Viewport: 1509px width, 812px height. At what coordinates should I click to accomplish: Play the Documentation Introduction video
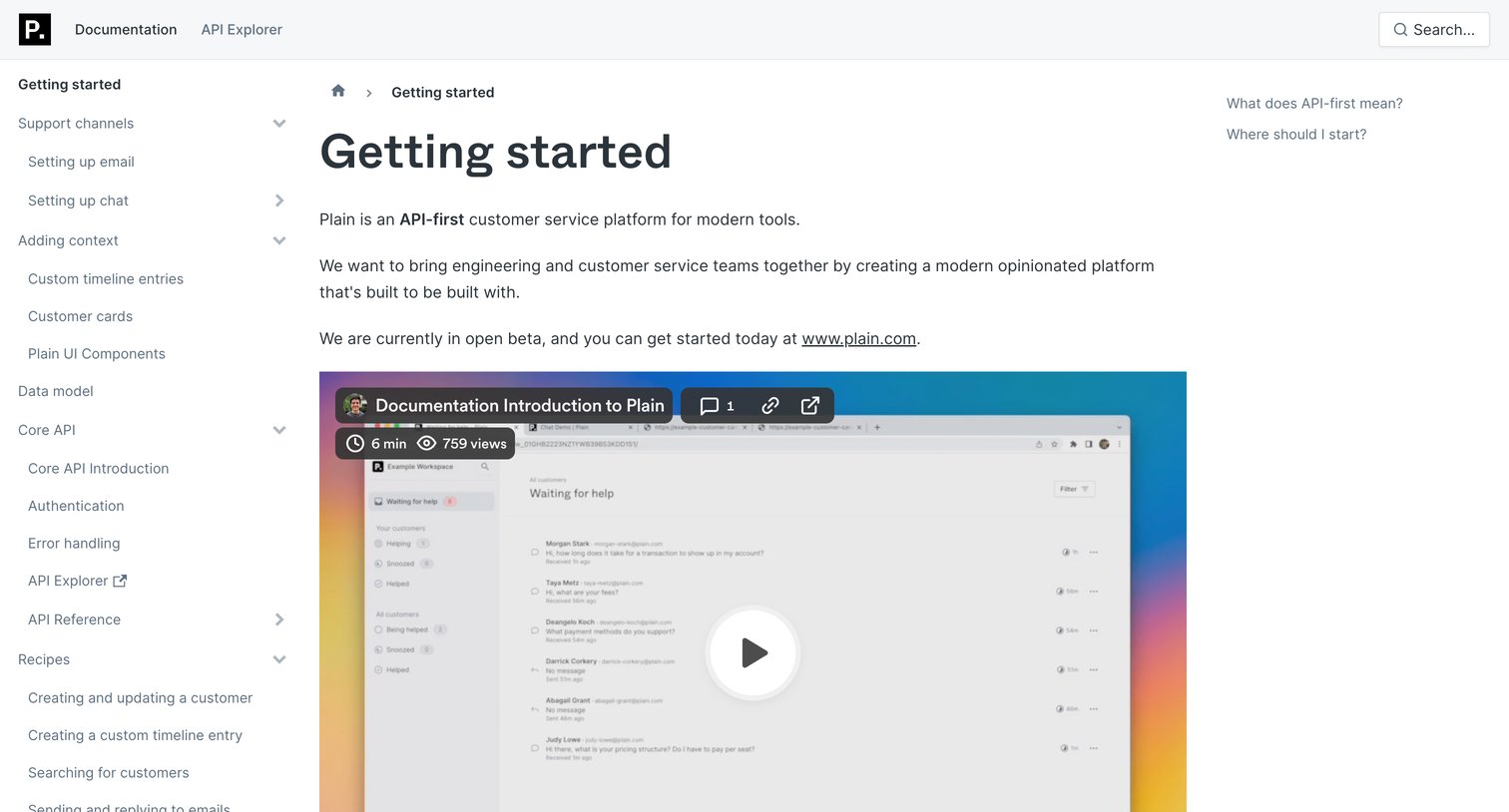click(x=754, y=653)
